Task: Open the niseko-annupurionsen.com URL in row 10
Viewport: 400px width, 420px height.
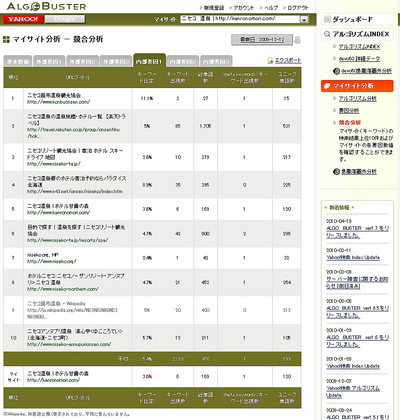Action: coord(69,344)
